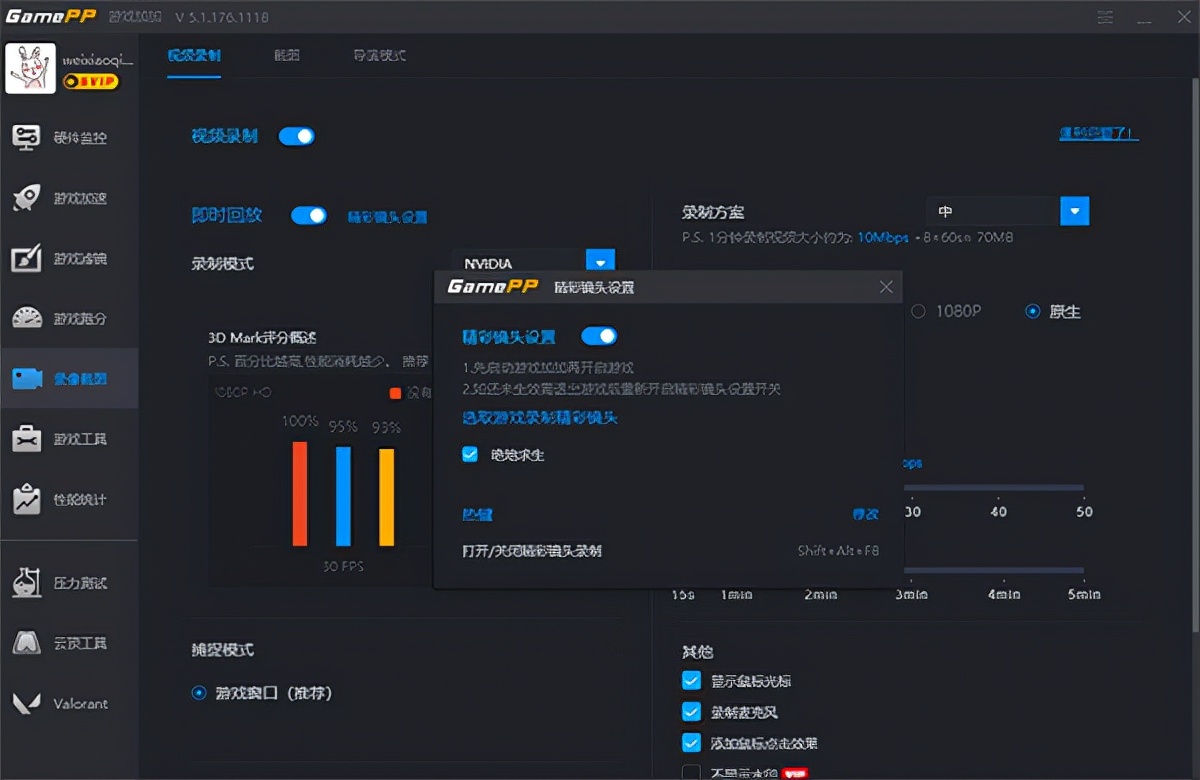Click the rocket game acceleration icon

tap(27, 198)
